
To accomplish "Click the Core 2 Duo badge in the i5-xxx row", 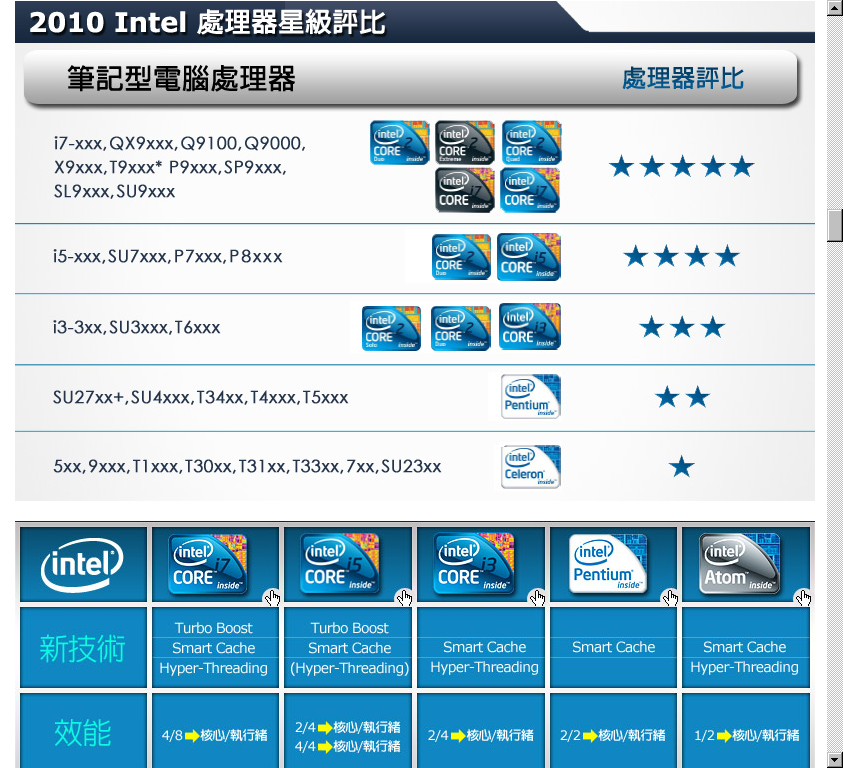I will point(461,257).
